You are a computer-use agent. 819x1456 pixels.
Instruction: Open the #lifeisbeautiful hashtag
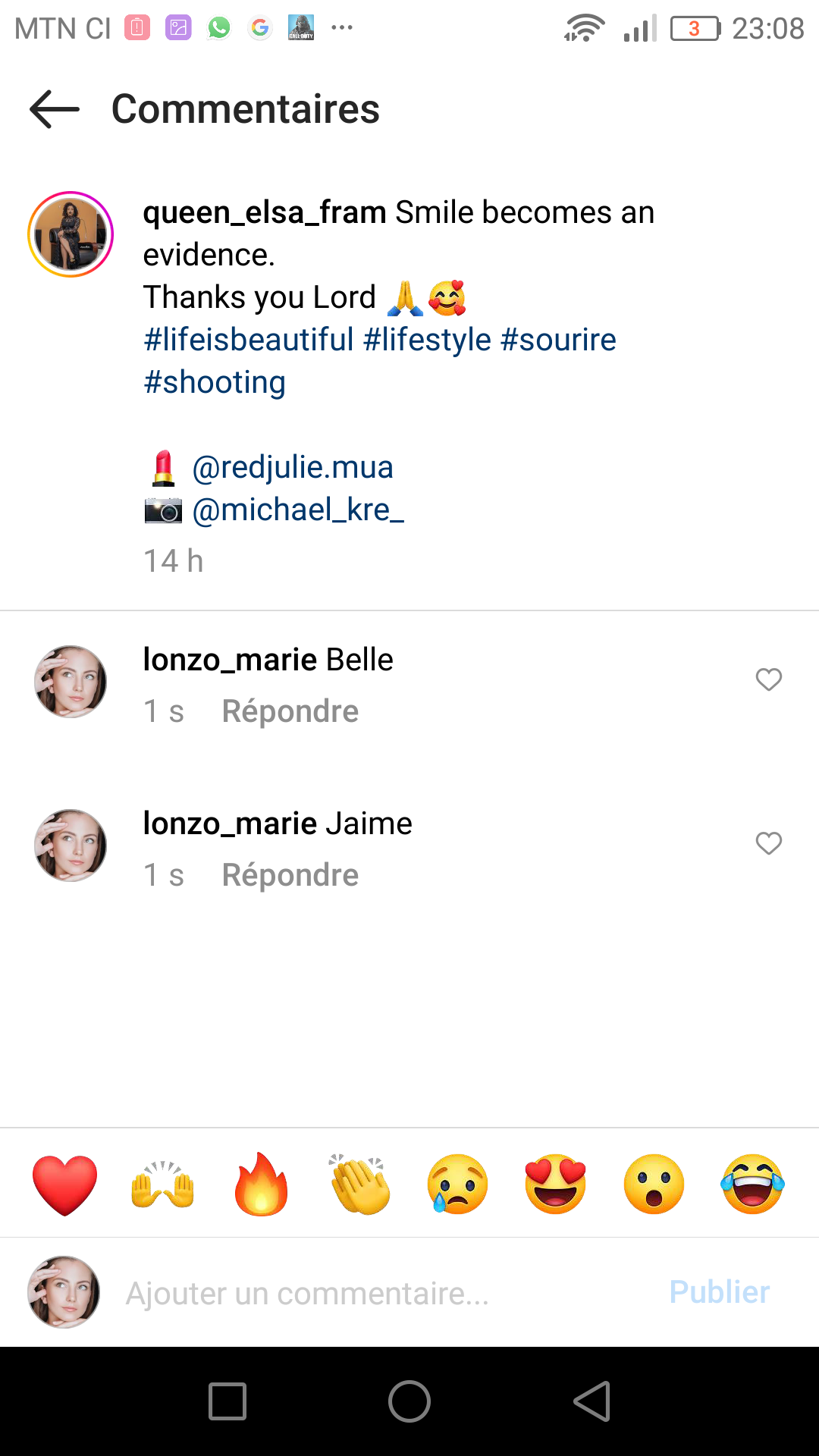(x=249, y=340)
